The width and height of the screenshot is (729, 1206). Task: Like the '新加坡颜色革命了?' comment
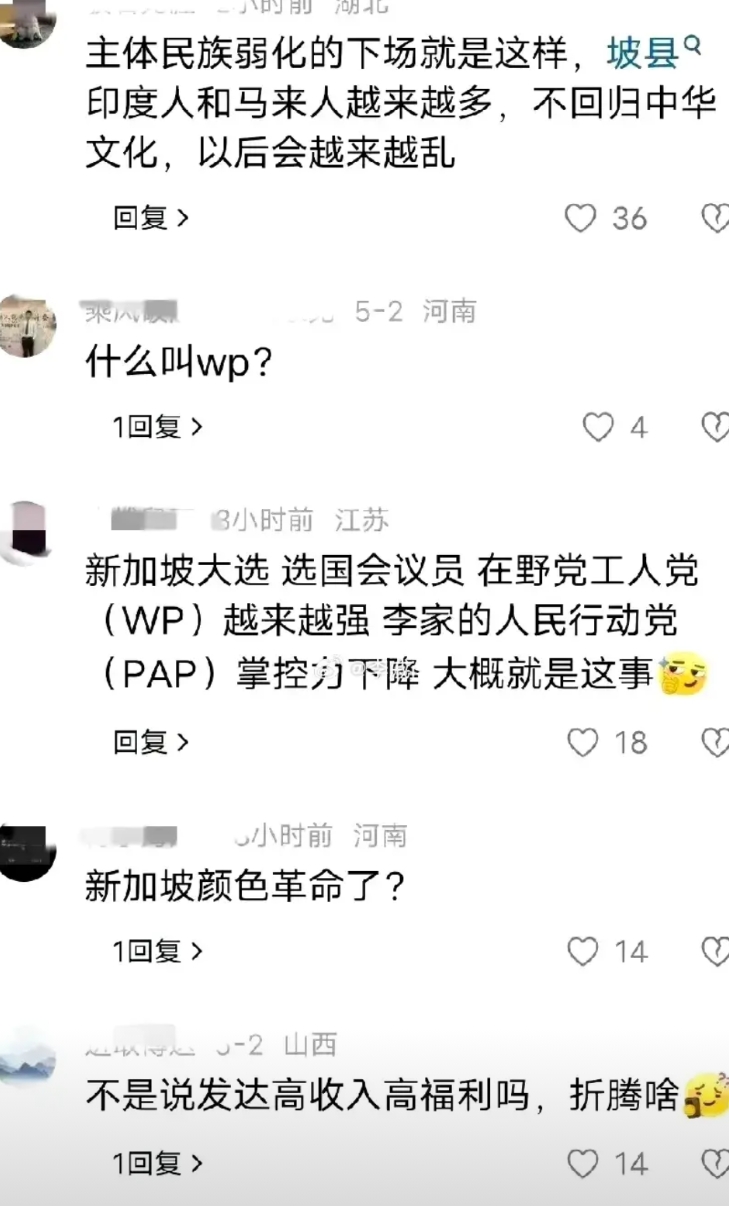(x=583, y=952)
